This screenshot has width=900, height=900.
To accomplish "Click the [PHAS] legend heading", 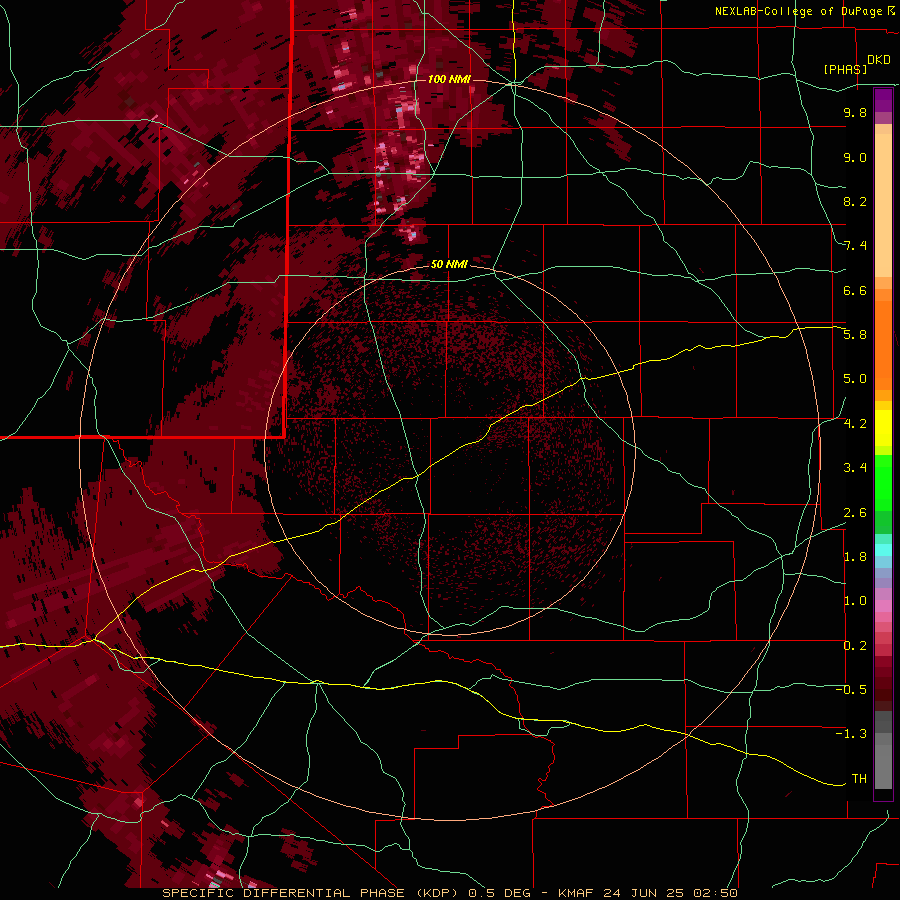I will (845, 69).
